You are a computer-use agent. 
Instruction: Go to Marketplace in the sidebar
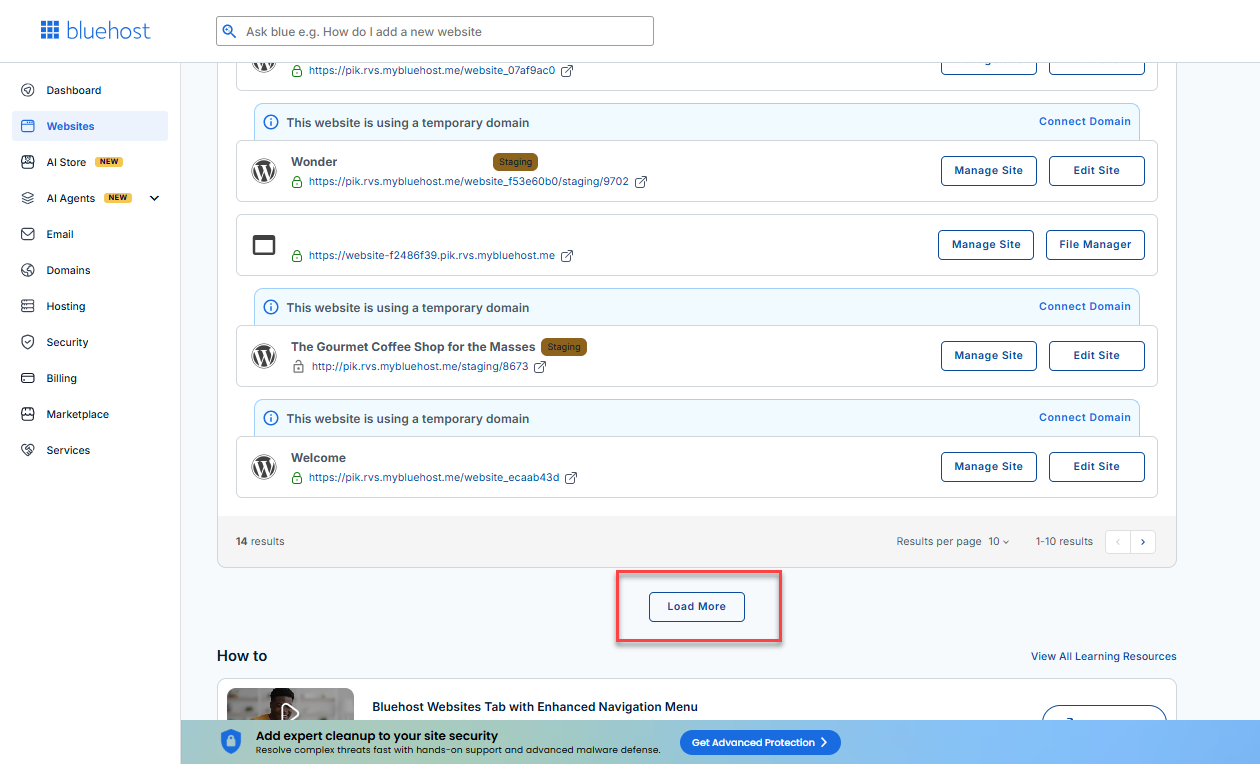coord(90,414)
